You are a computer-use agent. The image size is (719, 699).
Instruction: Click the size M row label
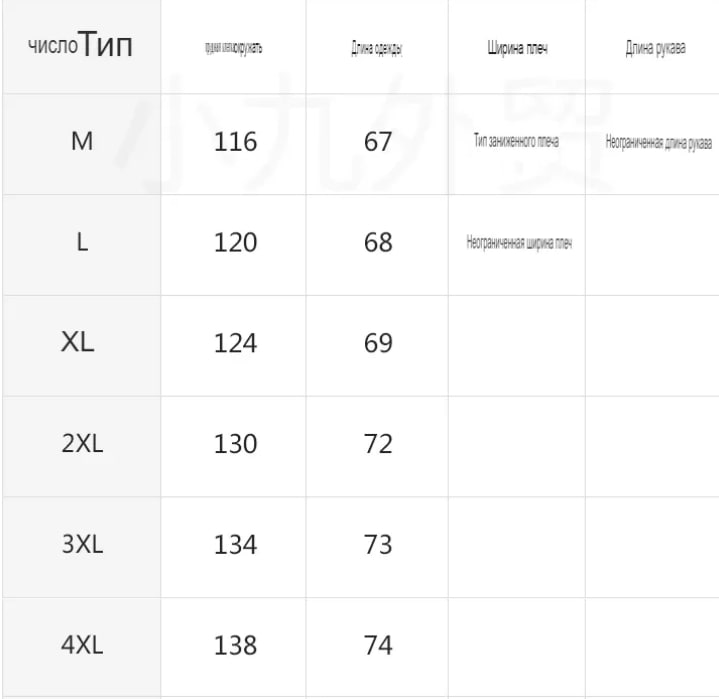click(82, 141)
